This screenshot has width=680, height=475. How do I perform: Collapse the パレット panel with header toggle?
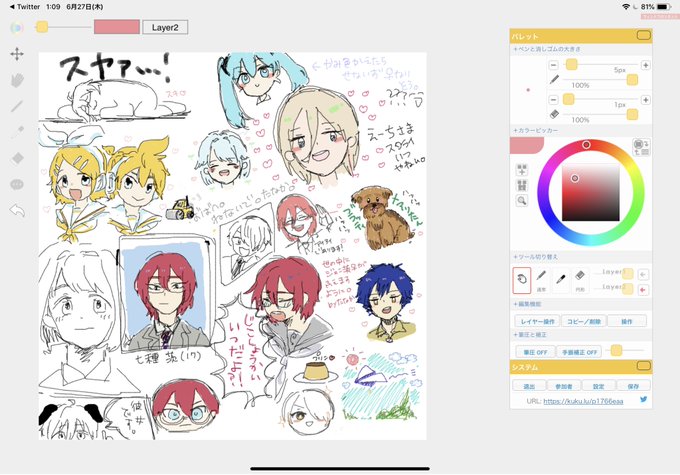pos(644,36)
